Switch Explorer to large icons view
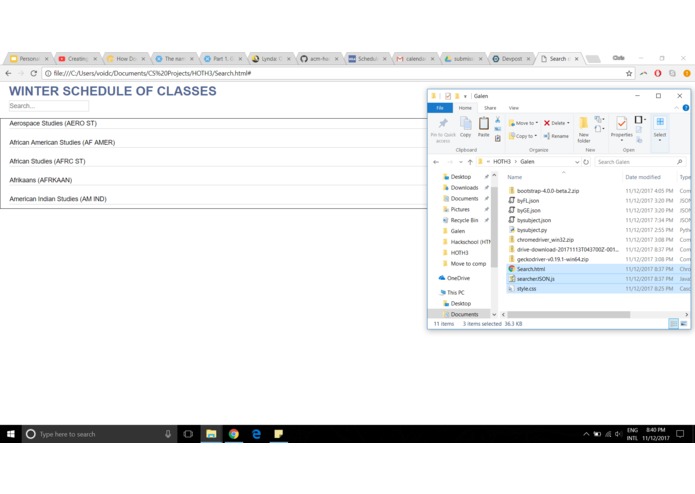Image resolution: width=695 pixels, height=494 pixels. 684,324
